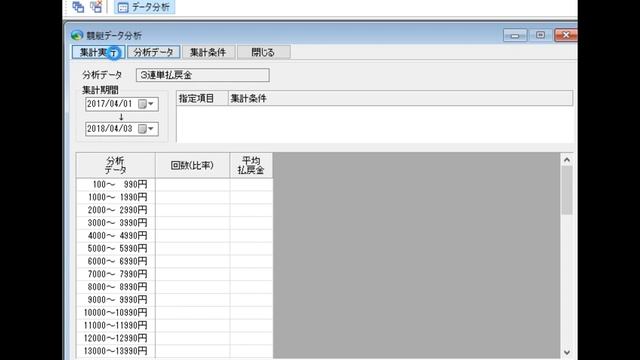Screen dimensions: 640x360
Task: Open the データ分析 toolbar item
Action: pos(144,7)
